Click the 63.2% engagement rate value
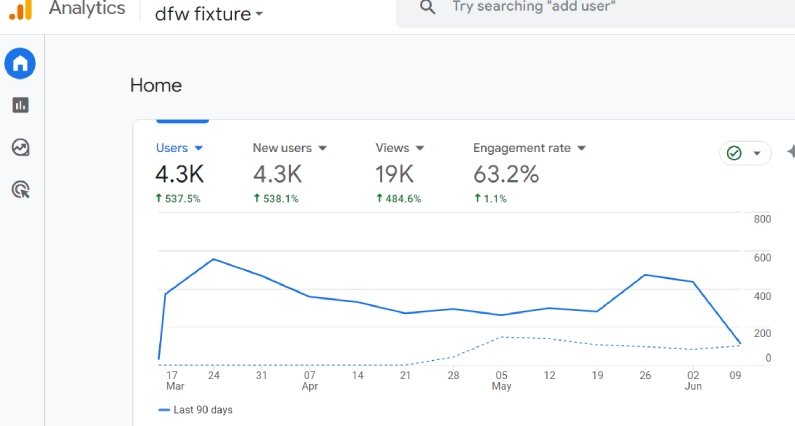Viewport: 795px width, 426px height. click(x=506, y=174)
